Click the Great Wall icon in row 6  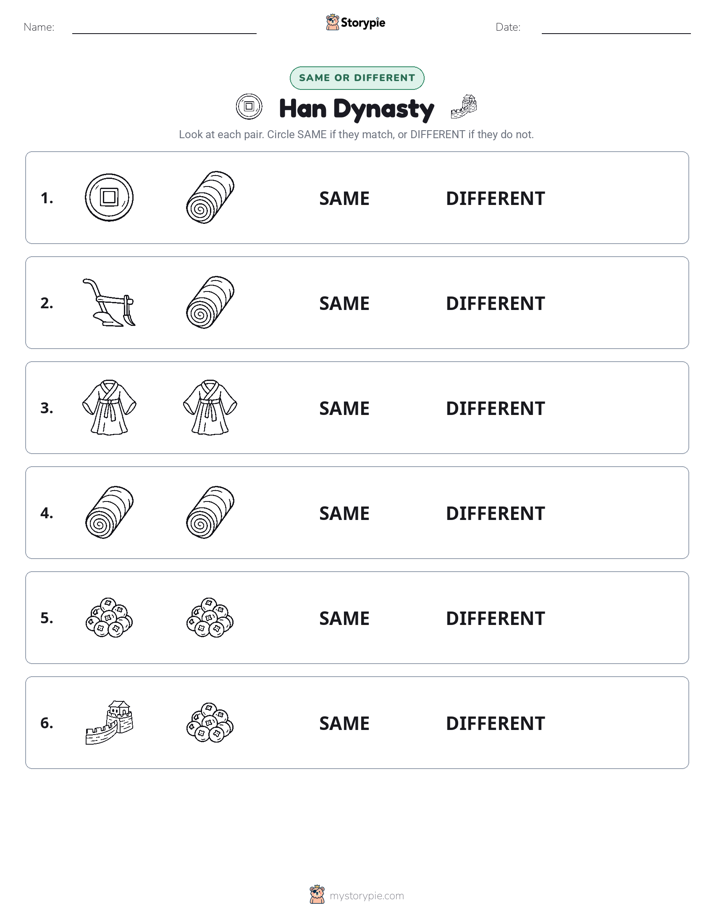[x=110, y=722]
